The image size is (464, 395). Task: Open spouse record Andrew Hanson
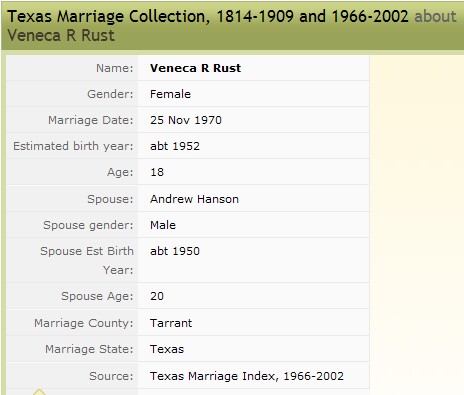point(194,199)
